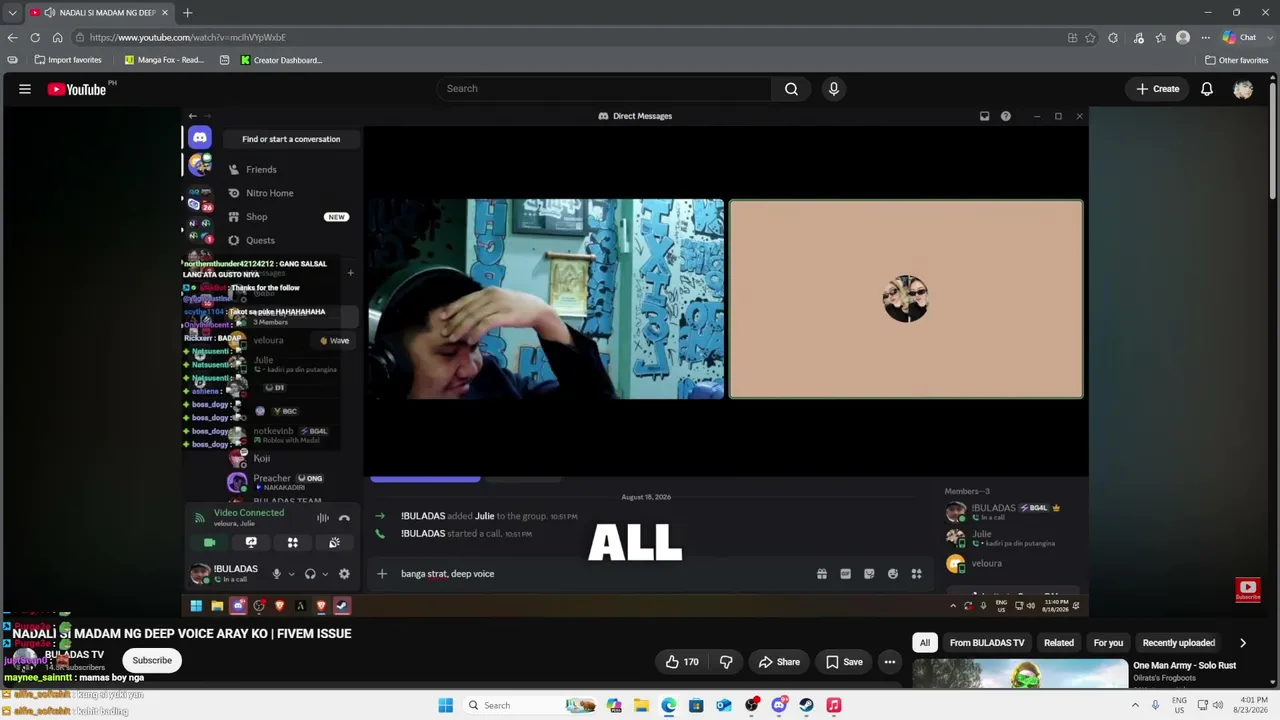Open Discord home logo in the video
The image size is (1280, 720).
tap(200, 138)
